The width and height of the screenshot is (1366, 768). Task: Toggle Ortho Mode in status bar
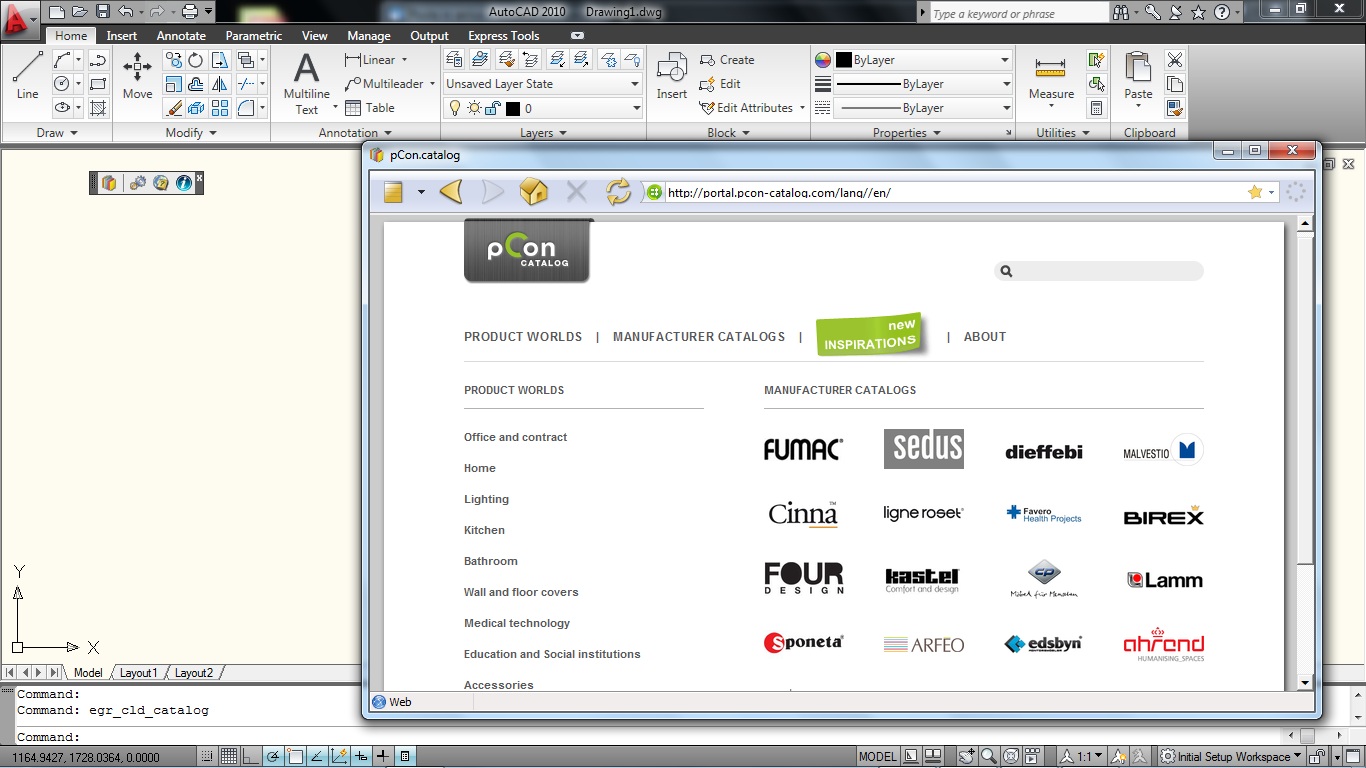(250, 756)
